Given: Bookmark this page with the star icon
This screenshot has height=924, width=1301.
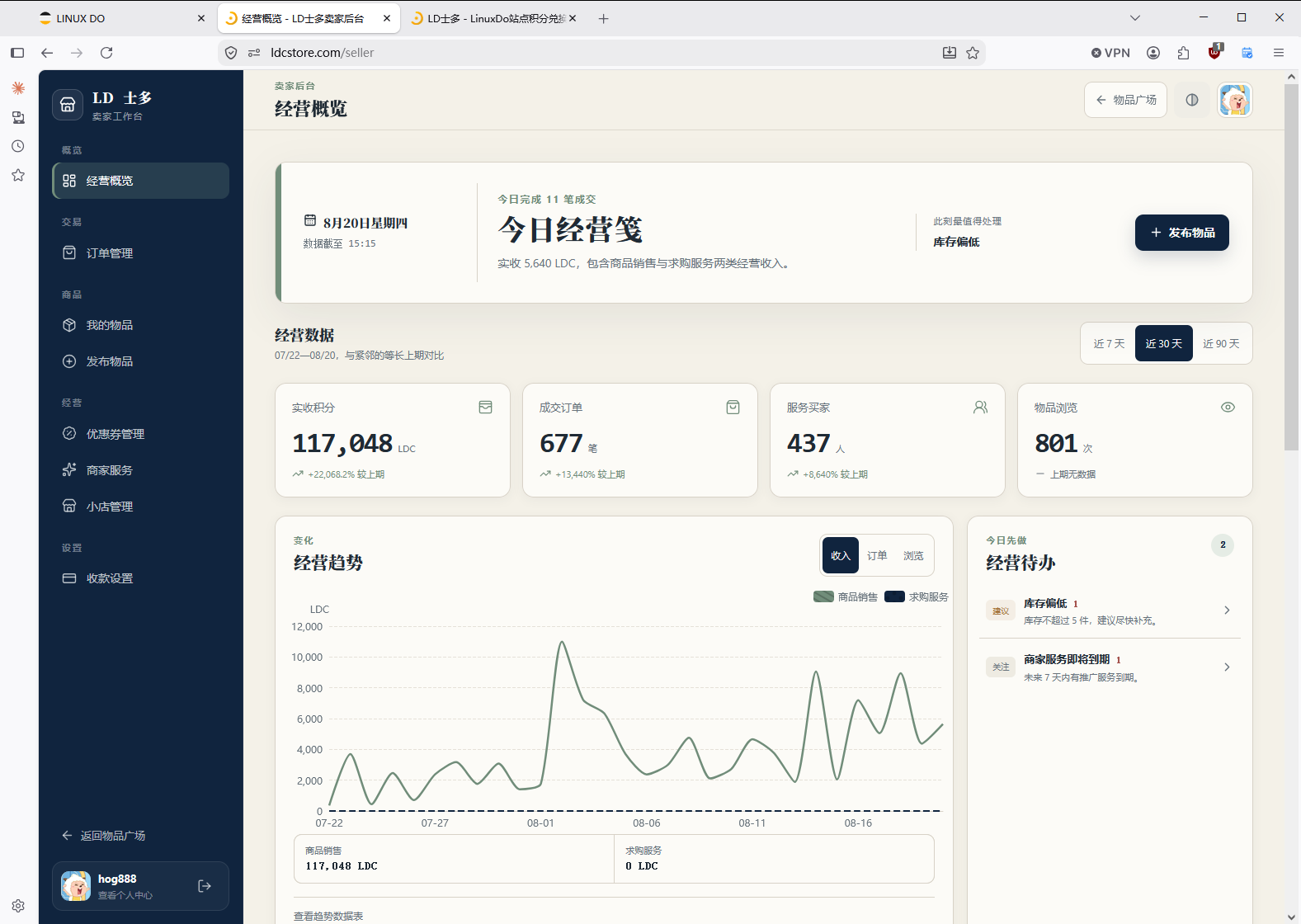Looking at the screenshot, I should coord(973,53).
